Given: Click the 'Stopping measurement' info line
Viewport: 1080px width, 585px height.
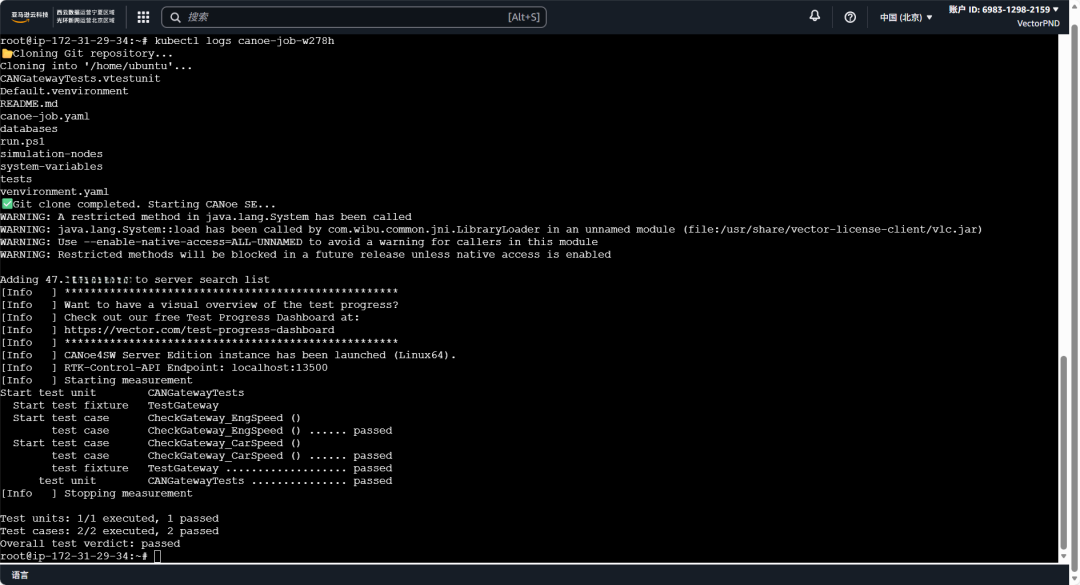Looking at the screenshot, I should [96, 494].
